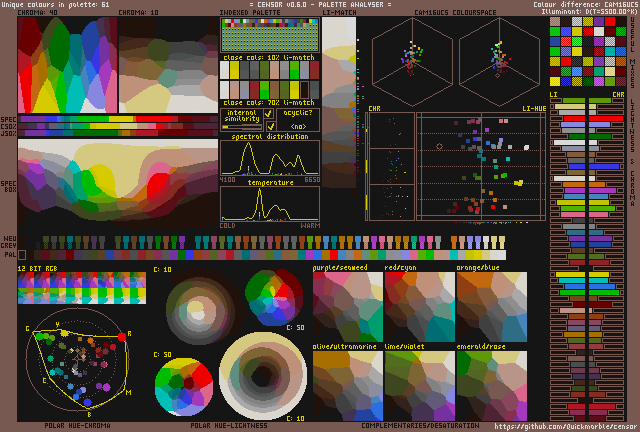The height and width of the screenshot is (432, 640).
Task: Click the 'USEFUL MIXES' vertical label
Action: point(633,51)
